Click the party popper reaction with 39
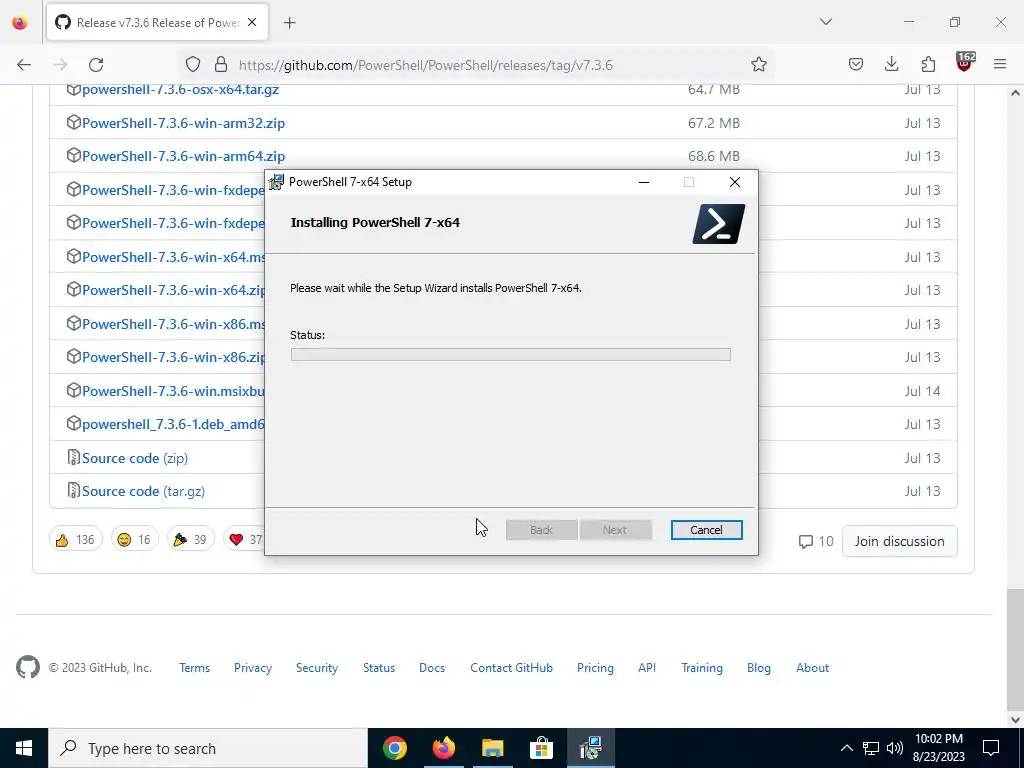Viewport: 1024px width, 768px height. pyautogui.click(x=190, y=540)
